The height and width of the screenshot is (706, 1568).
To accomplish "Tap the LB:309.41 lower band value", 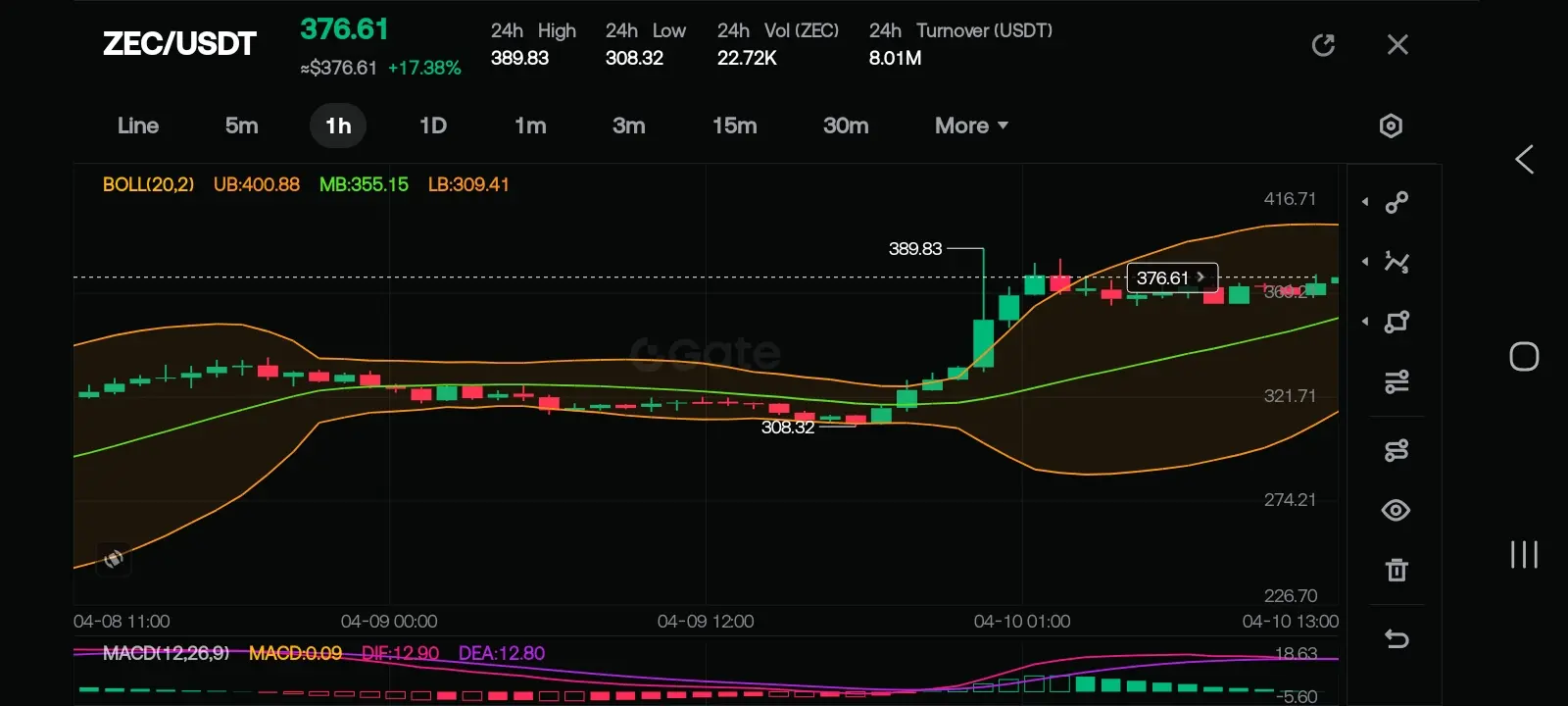I will point(468,184).
